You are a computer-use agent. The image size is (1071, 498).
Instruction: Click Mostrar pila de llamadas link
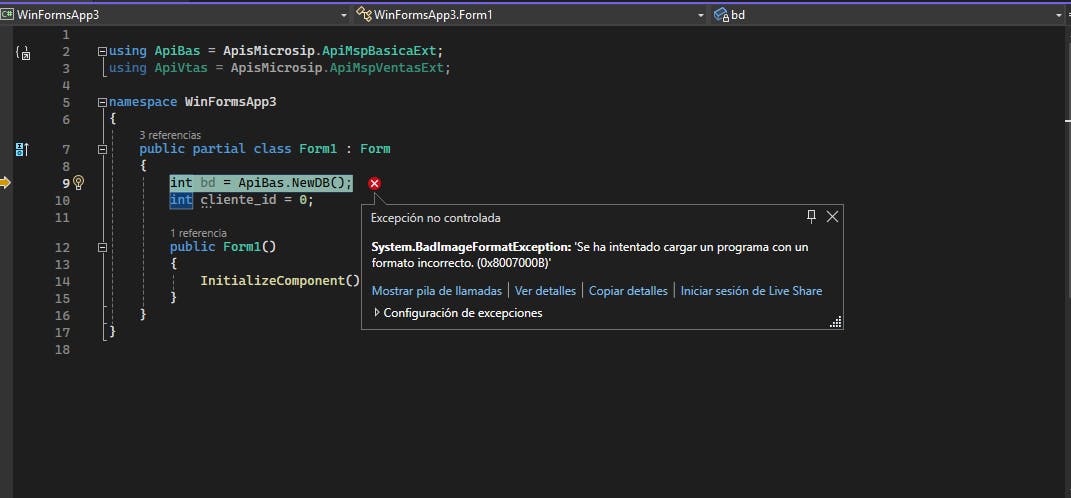point(436,291)
